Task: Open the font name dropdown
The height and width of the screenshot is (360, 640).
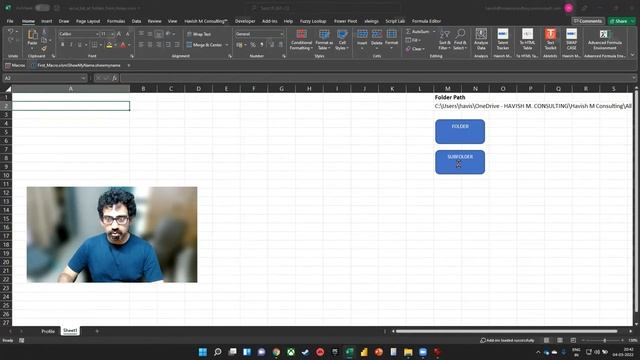Action: coord(98,34)
